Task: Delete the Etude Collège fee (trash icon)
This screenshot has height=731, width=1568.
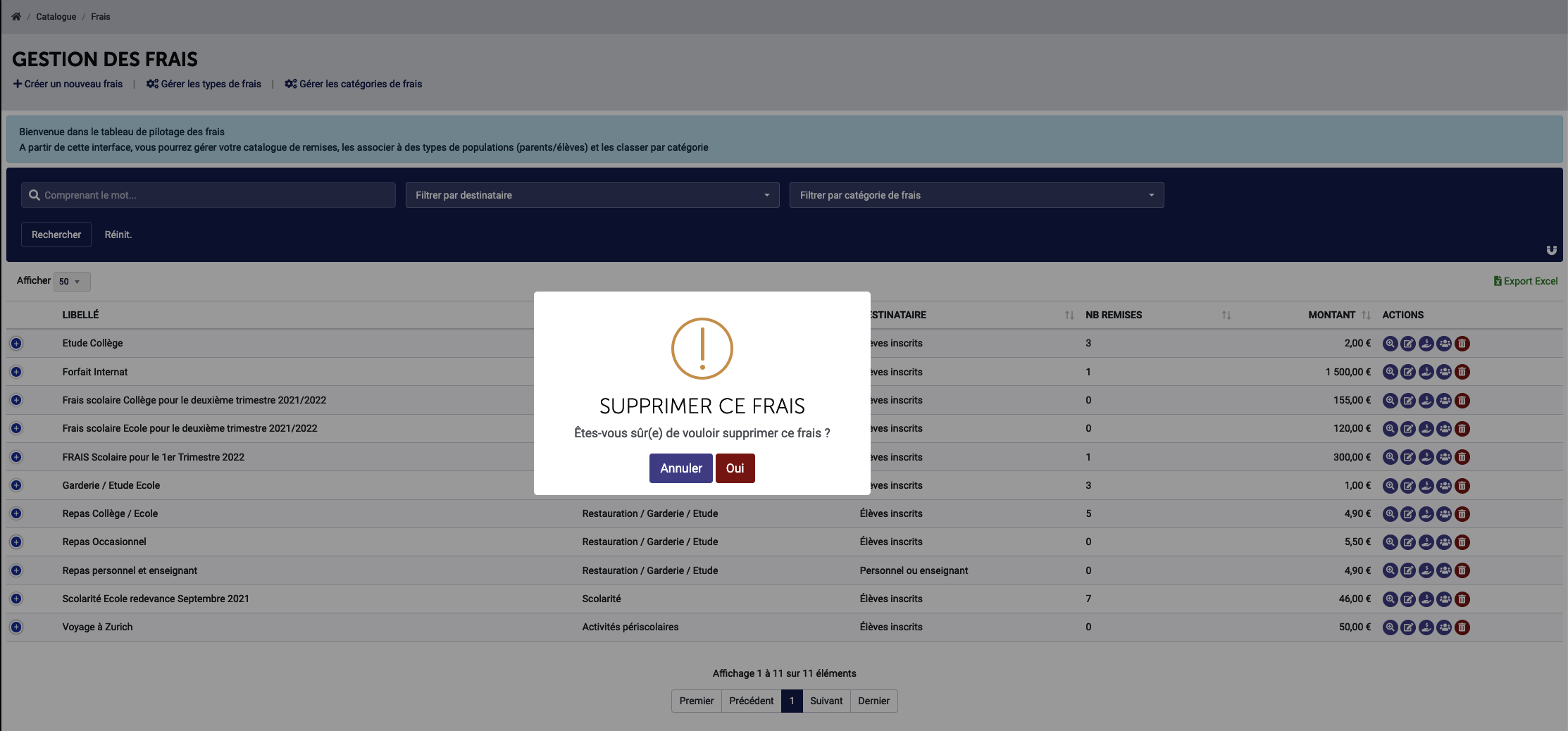Action: click(x=1462, y=344)
